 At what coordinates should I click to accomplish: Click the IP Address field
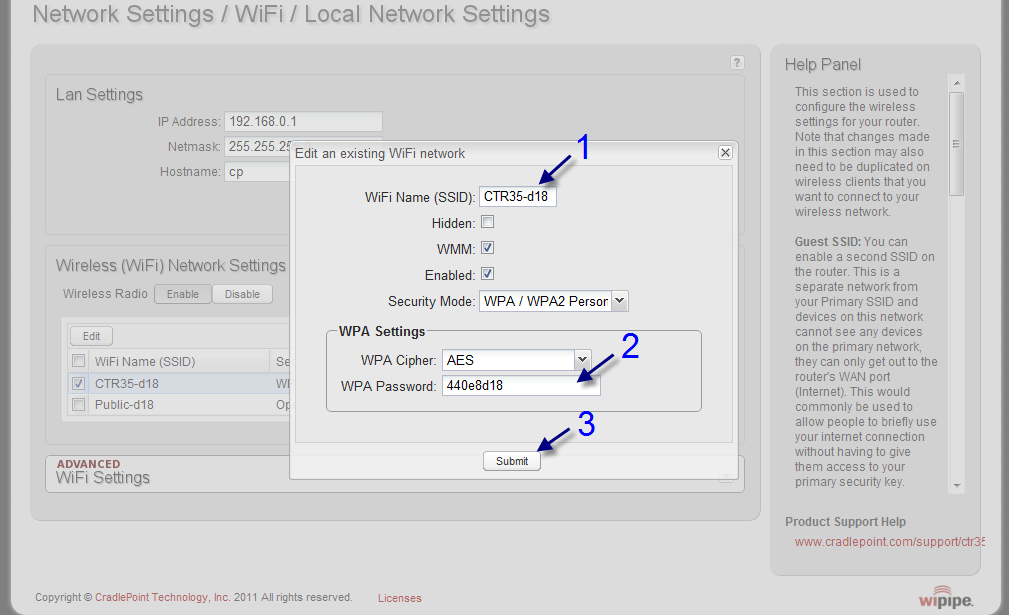tap(303, 121)
